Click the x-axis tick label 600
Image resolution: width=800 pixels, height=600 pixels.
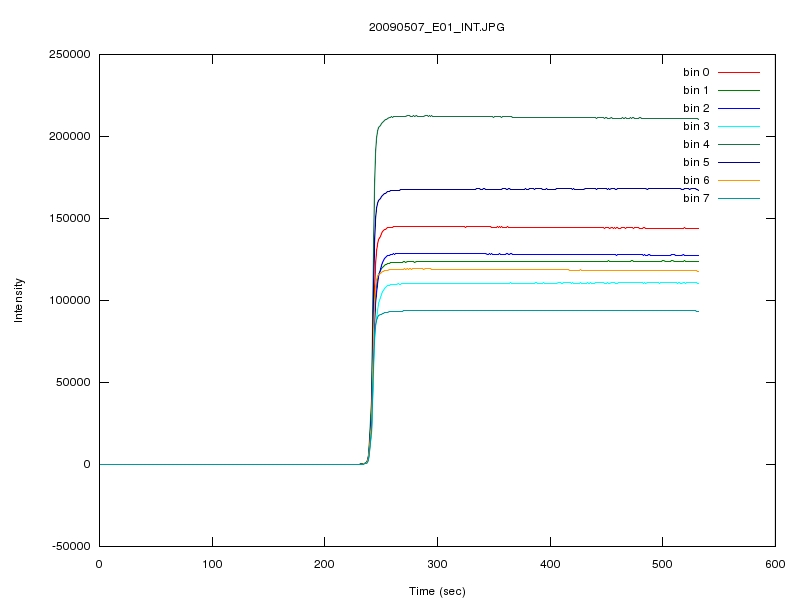775,564
